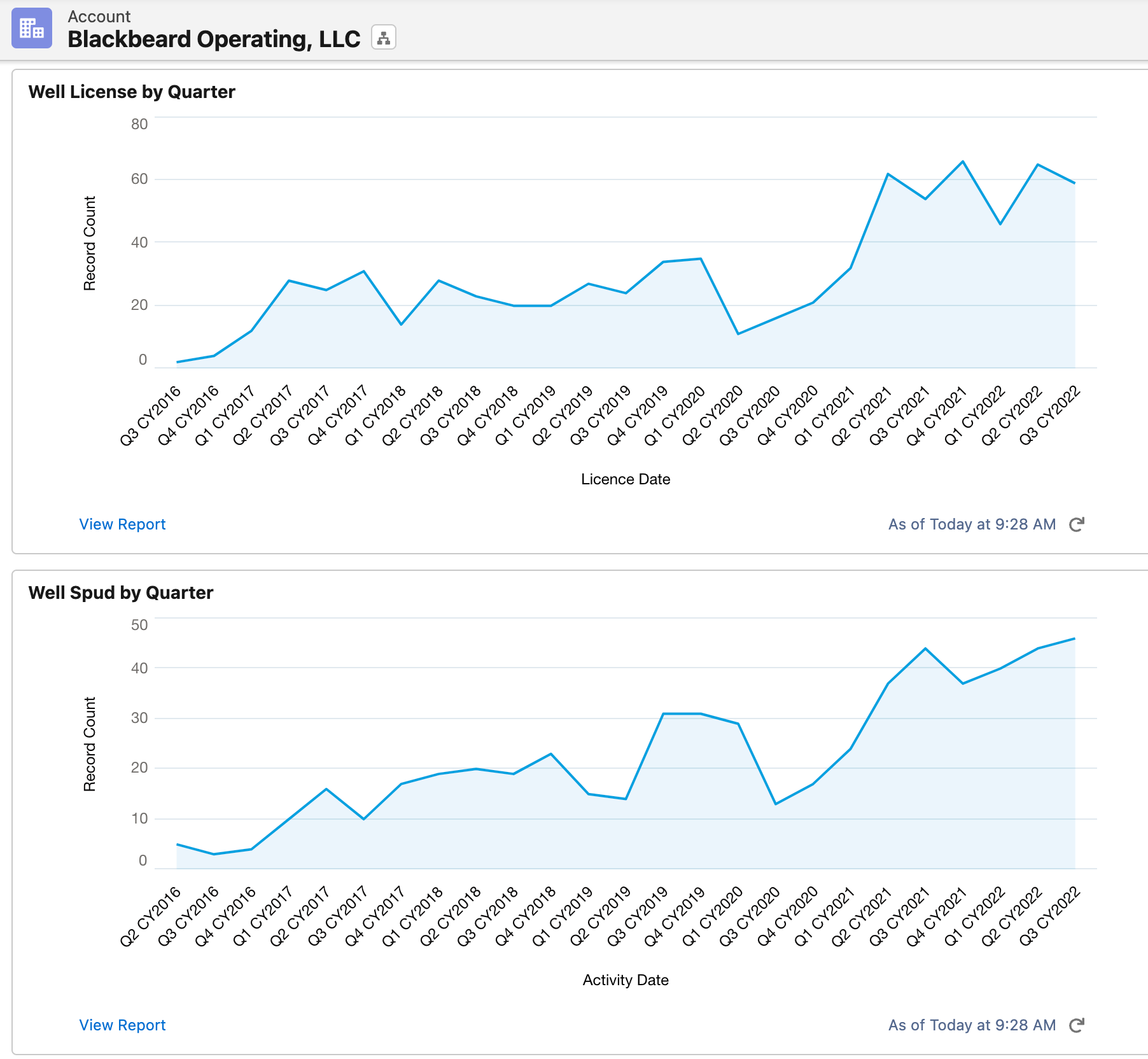Open View Report for Well Spud chart

[122, 1025]
